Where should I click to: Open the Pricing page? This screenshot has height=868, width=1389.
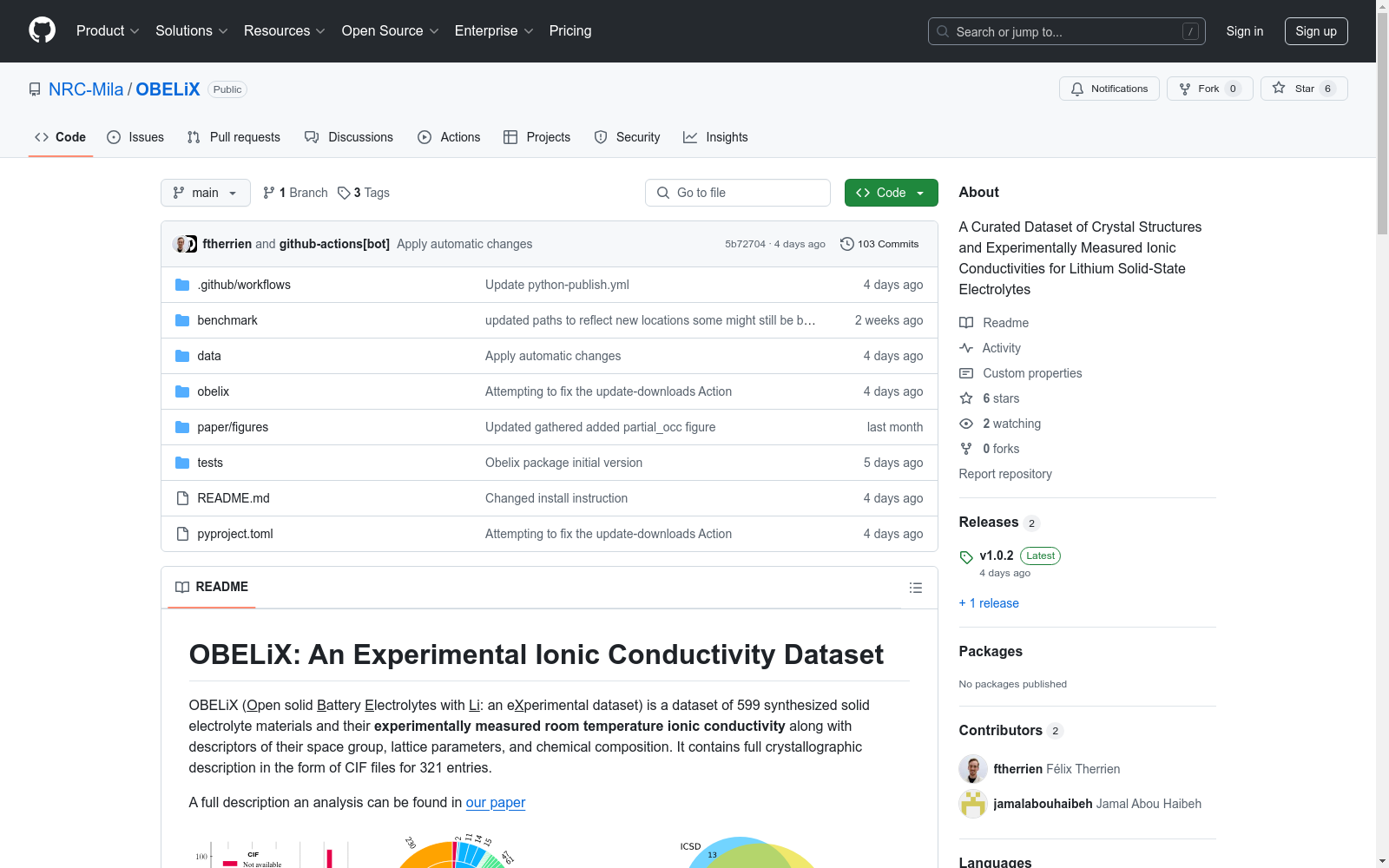pos(570,30)
